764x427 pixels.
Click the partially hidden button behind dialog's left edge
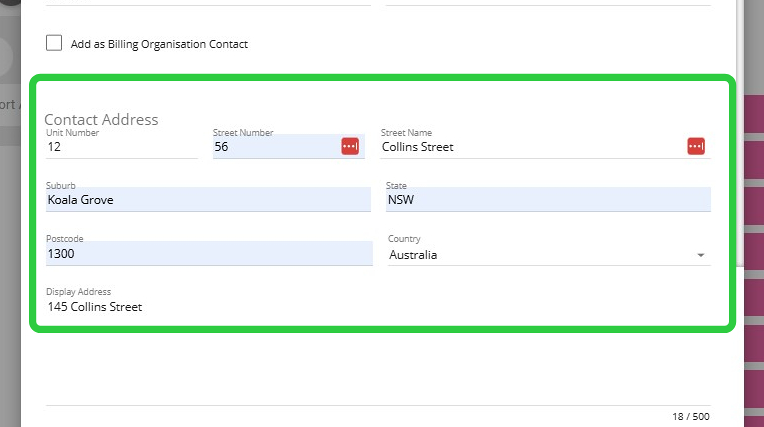coord(10,104)
